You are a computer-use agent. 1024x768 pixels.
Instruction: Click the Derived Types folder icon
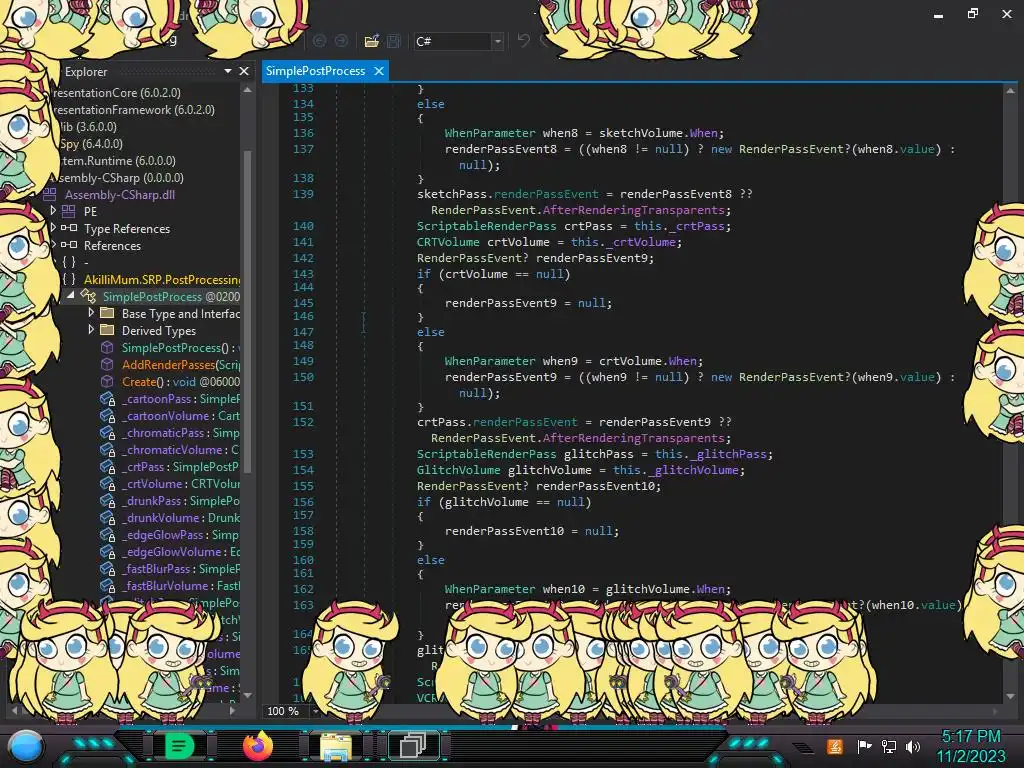coord(107,330)
